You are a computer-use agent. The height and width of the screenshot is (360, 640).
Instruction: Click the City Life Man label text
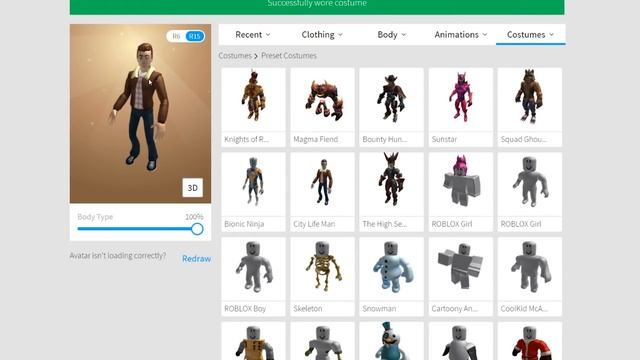click(x=314, y=224)
